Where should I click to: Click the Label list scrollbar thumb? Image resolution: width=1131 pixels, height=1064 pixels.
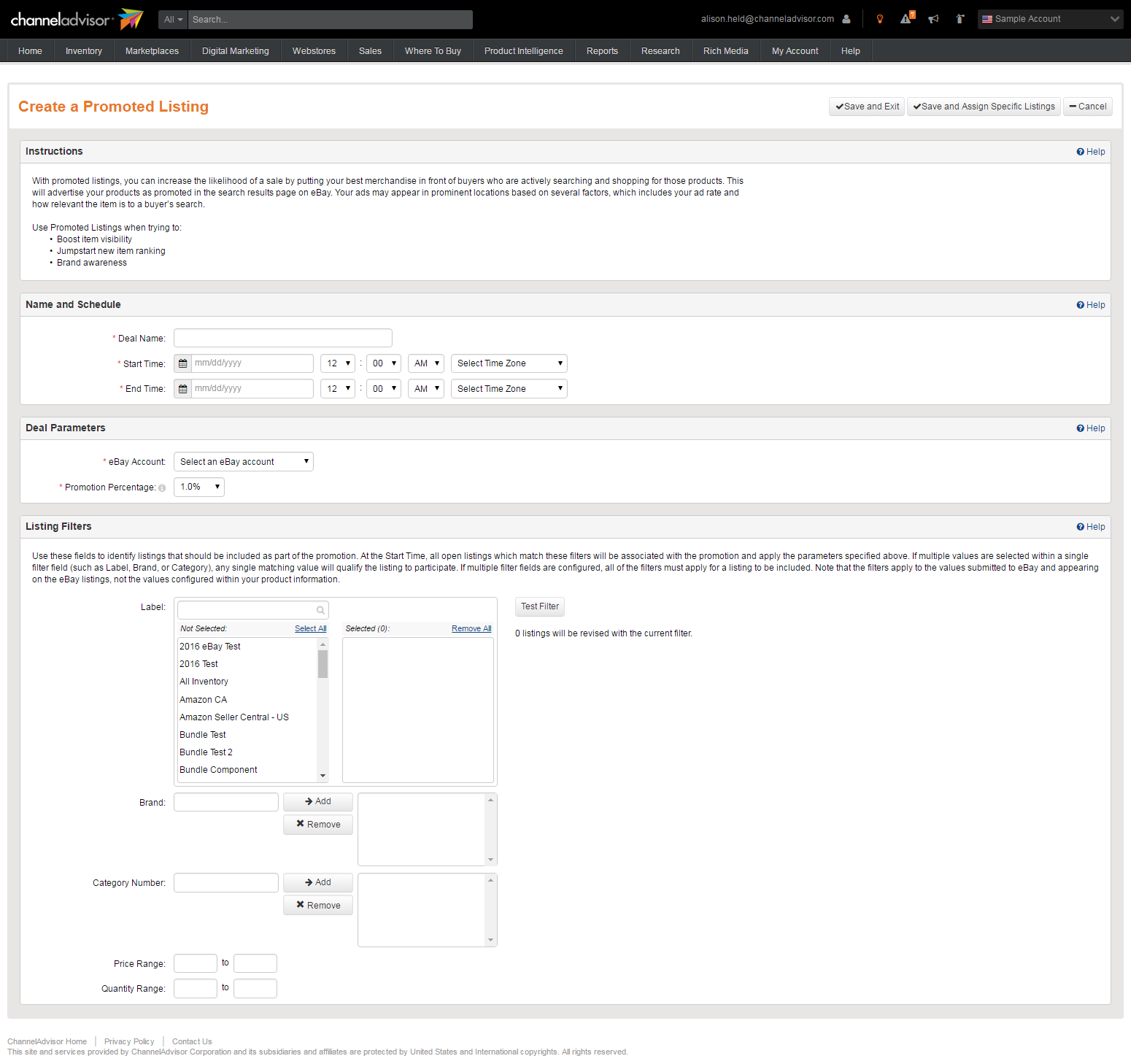[x=323, y=663]
